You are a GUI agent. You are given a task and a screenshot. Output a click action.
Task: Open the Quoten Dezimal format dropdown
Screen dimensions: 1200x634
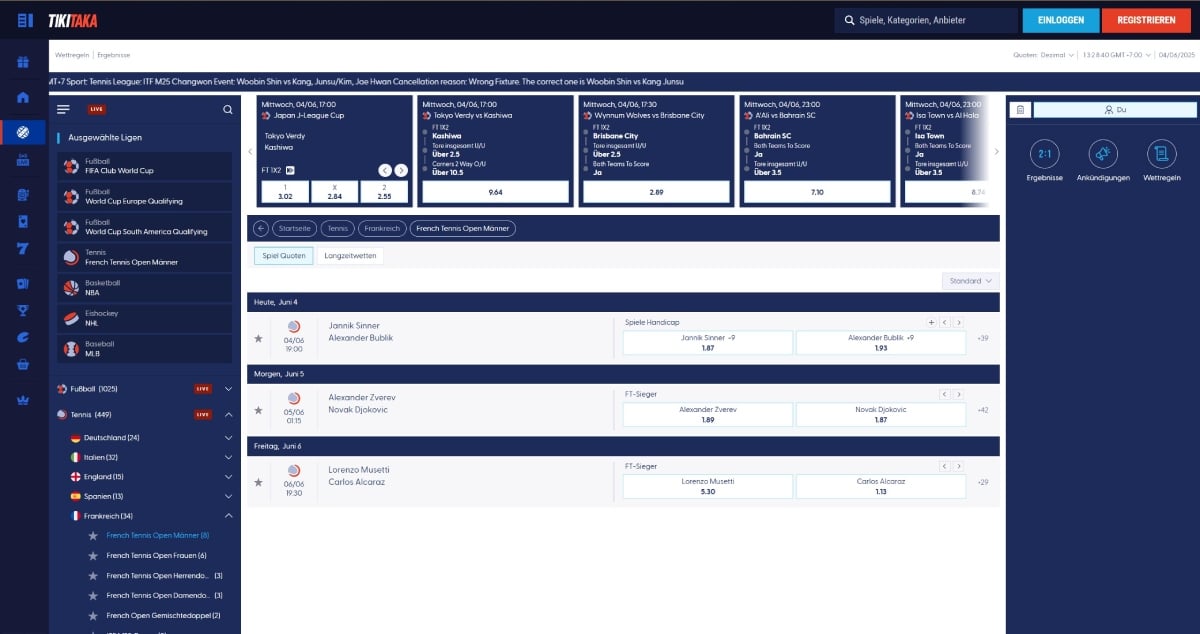[1044, 55]
